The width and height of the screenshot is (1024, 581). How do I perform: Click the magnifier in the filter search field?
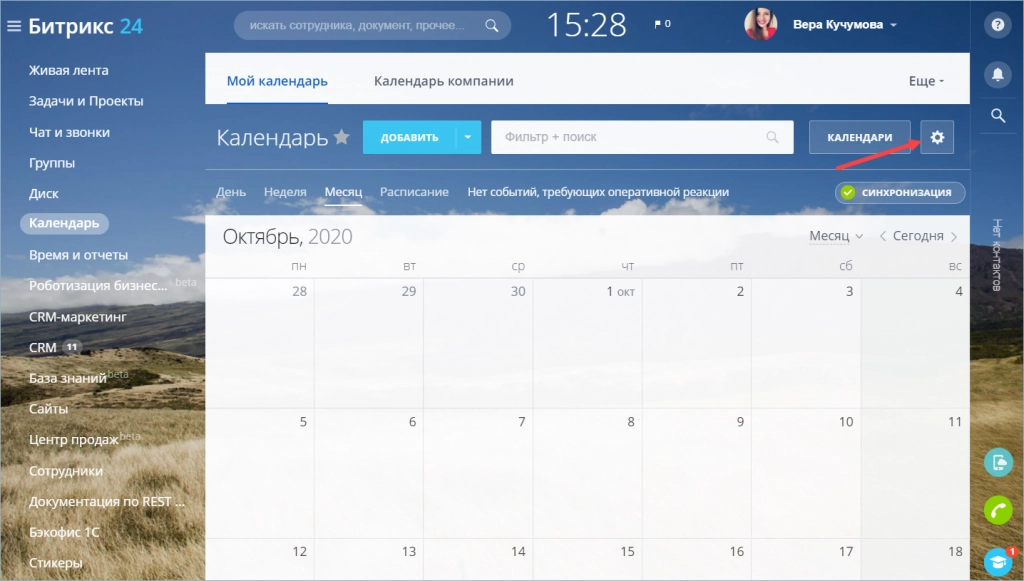tap(771, 137)
